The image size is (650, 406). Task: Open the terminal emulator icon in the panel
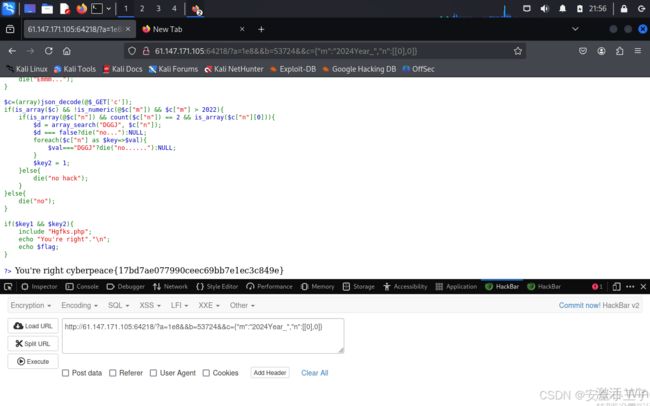(97, 9)
